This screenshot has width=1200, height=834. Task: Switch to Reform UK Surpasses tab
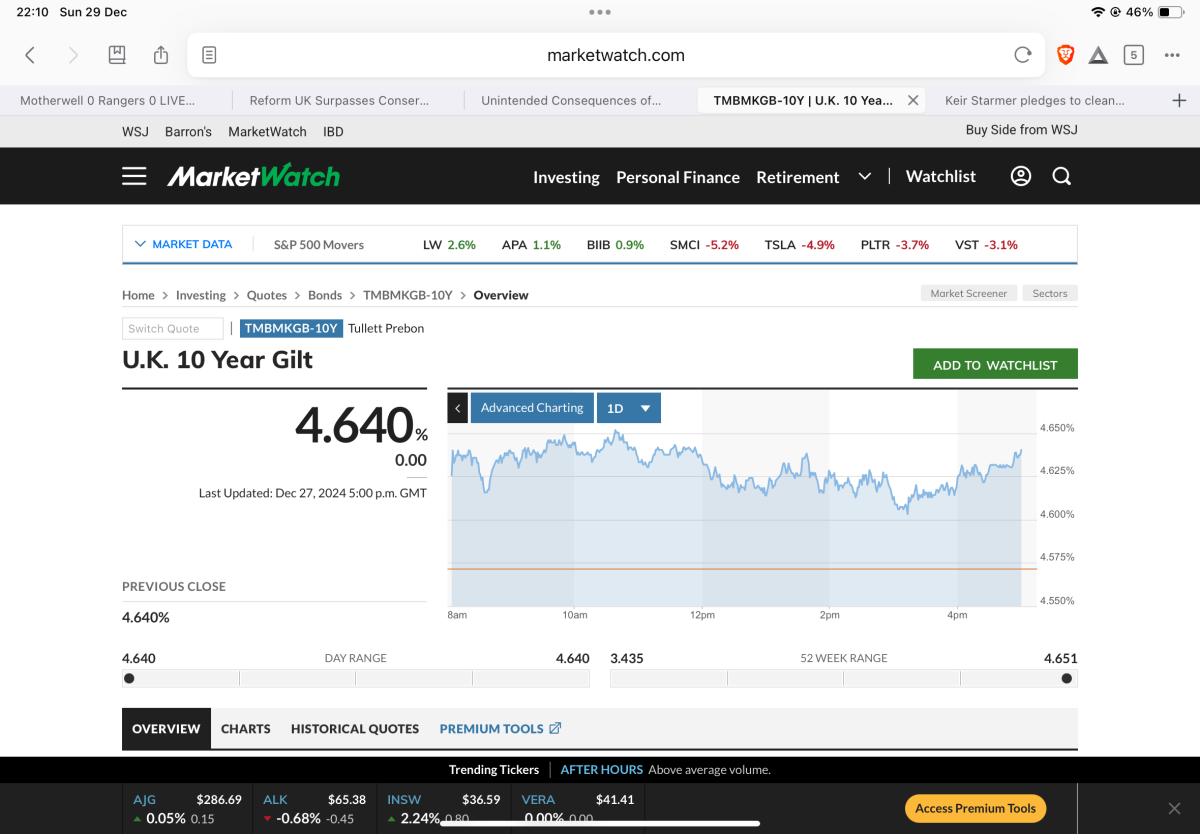(339, 100)
